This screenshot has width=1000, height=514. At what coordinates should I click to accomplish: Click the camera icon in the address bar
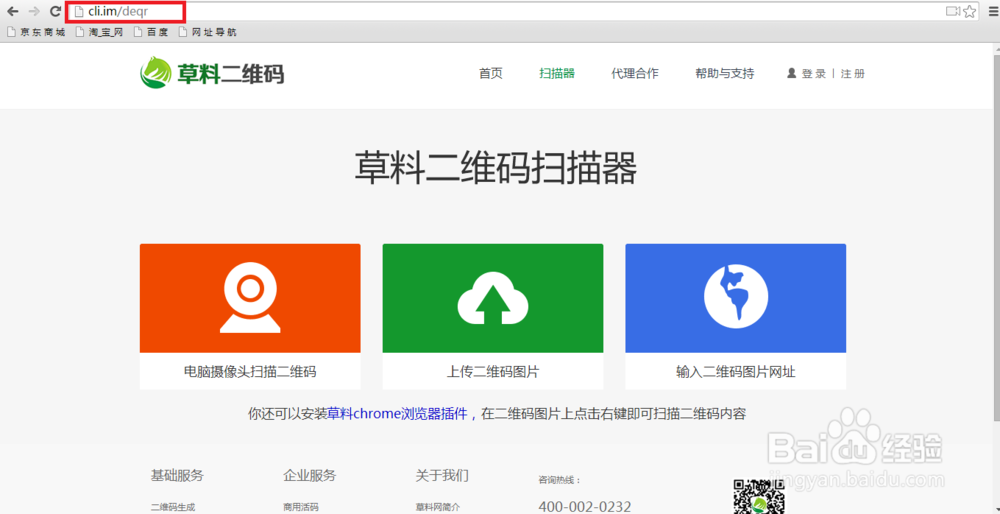(952, 11)
